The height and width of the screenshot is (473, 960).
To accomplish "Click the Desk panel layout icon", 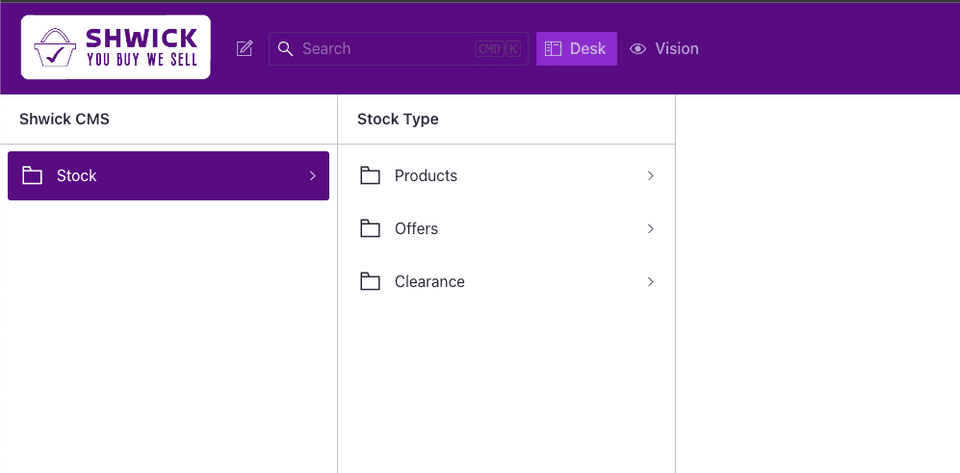I will 553,49.
